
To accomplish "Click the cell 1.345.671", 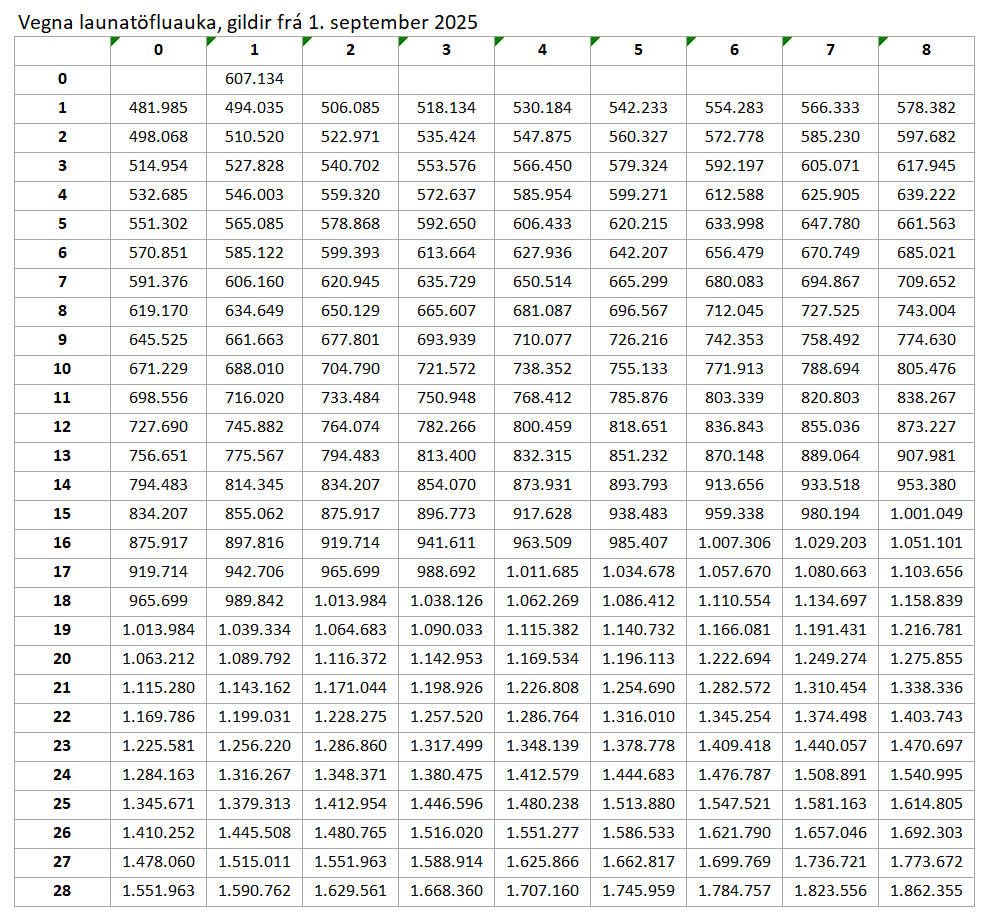I will [x=159, y=804].
